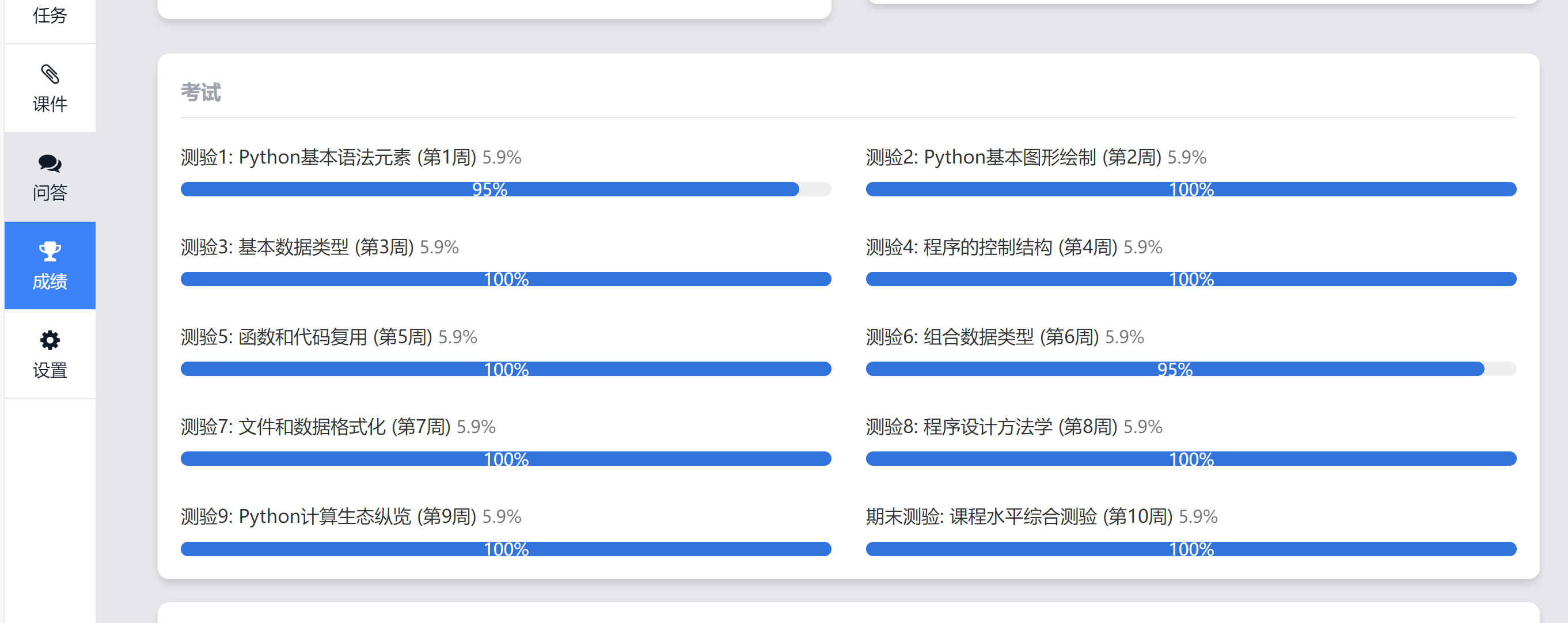
Task: Click the chat bubbles 问答 icon
Action: 50,163
